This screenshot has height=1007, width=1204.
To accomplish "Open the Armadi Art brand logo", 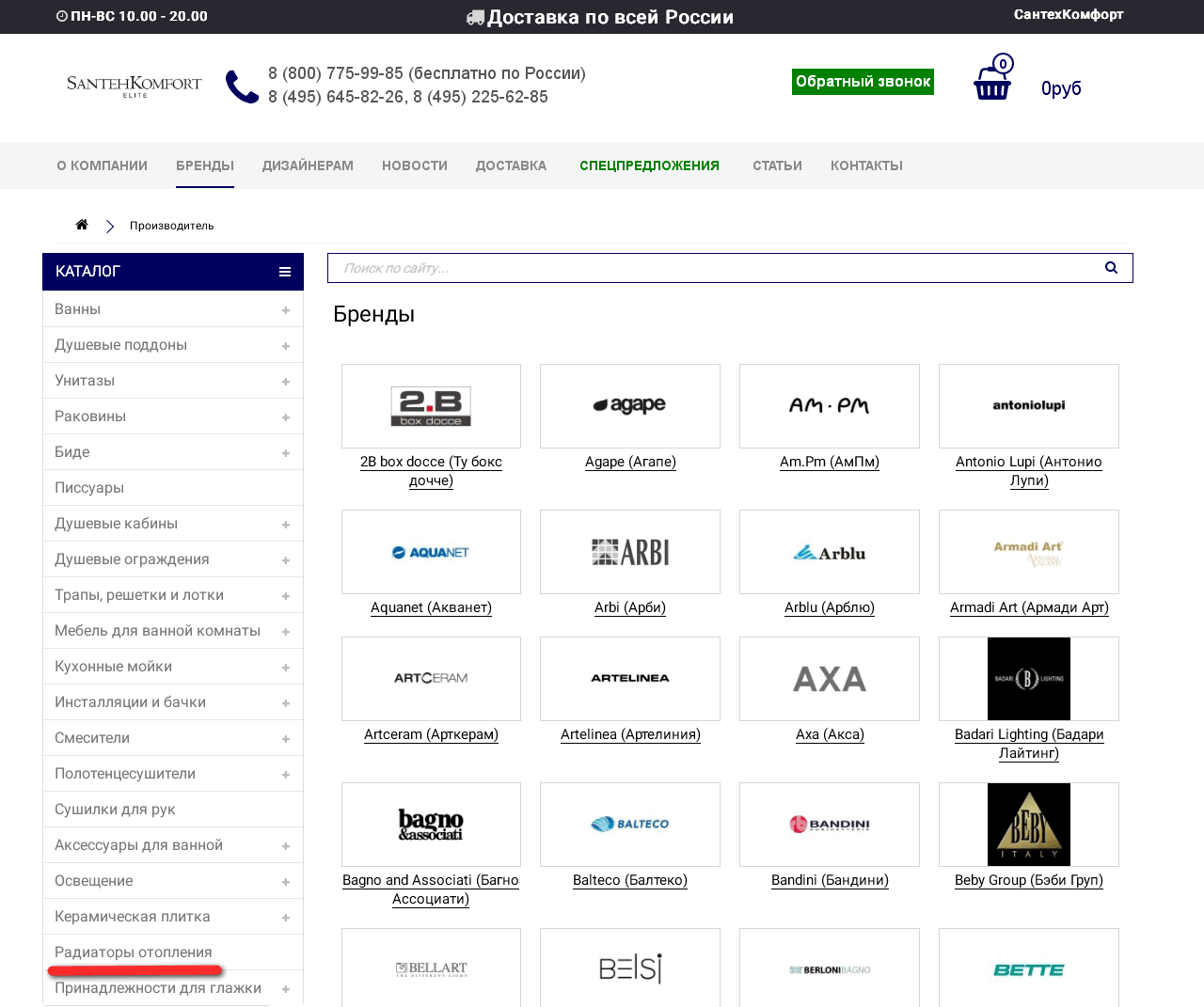I will (x=1029, y=552).
